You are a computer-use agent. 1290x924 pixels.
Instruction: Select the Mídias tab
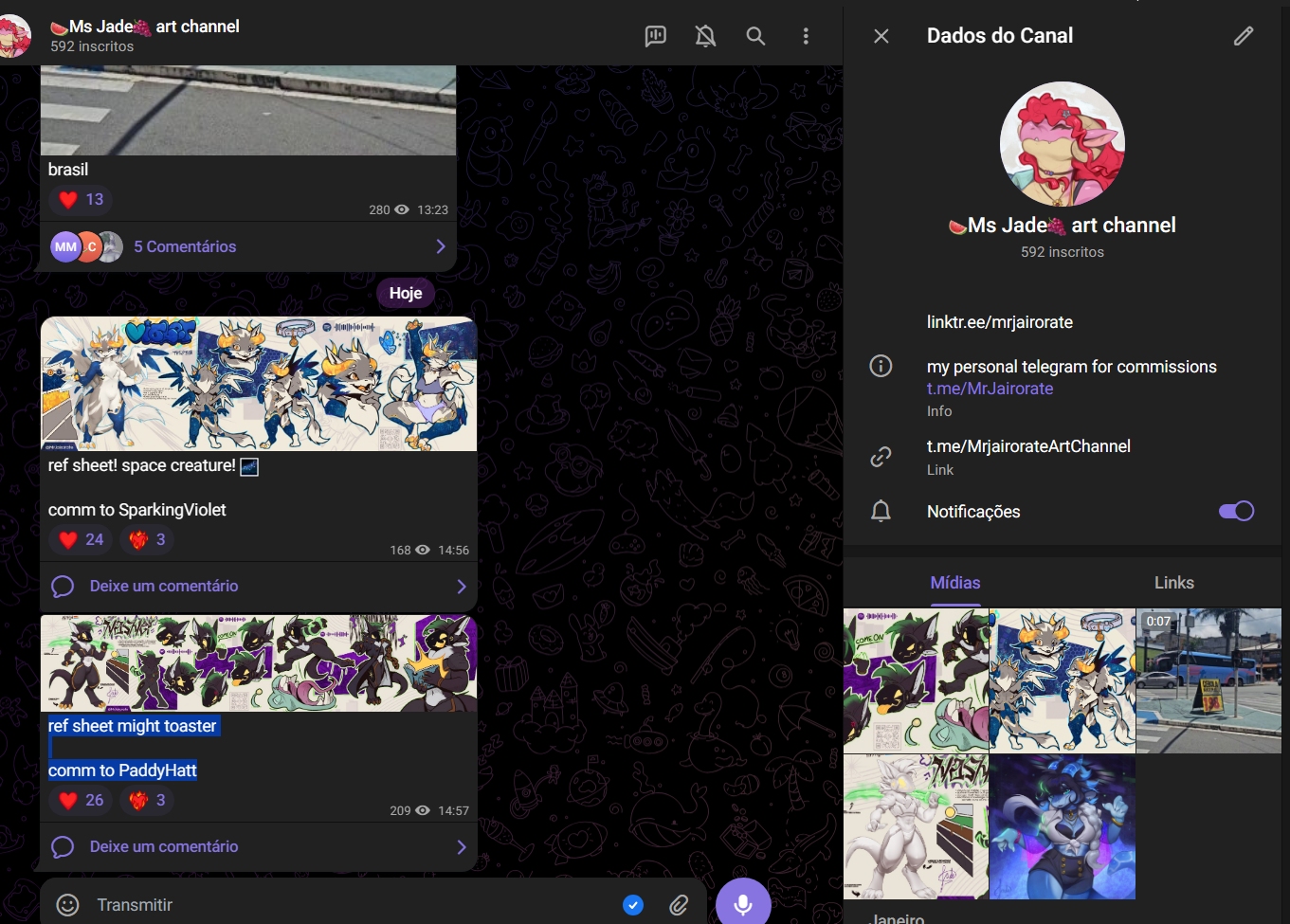pyautogui.click(x=954, y=583)
